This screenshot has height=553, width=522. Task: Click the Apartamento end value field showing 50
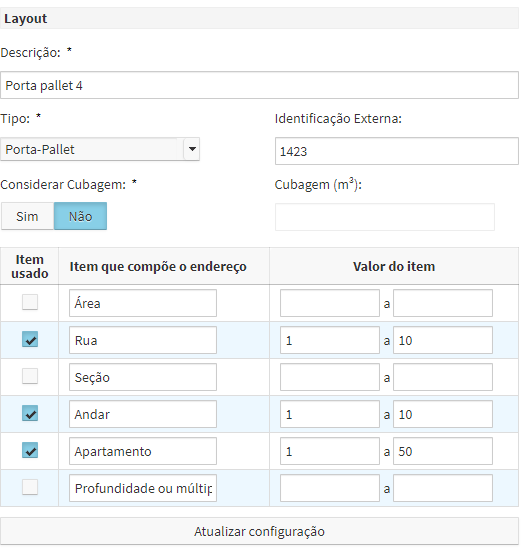[x=443, y=451]
